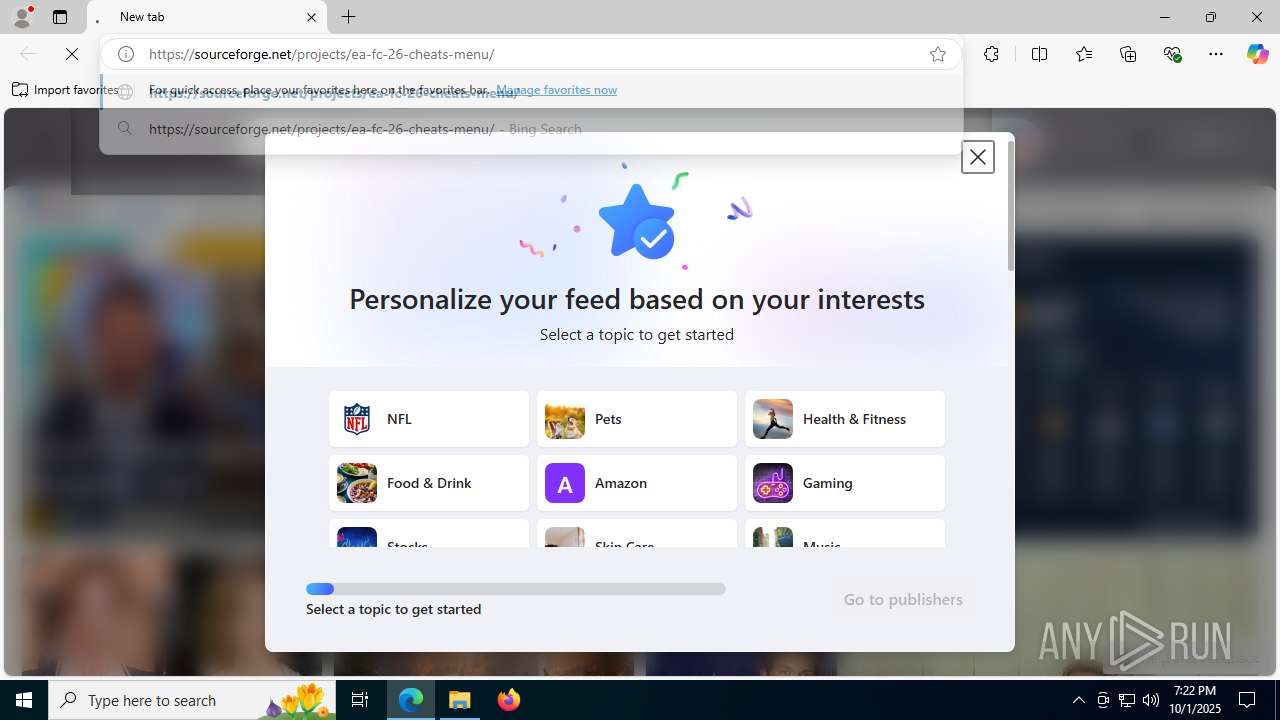
Task: Click the dialog vertical scrollbar
Action: pyautogui.click(x=1011, y=205)
